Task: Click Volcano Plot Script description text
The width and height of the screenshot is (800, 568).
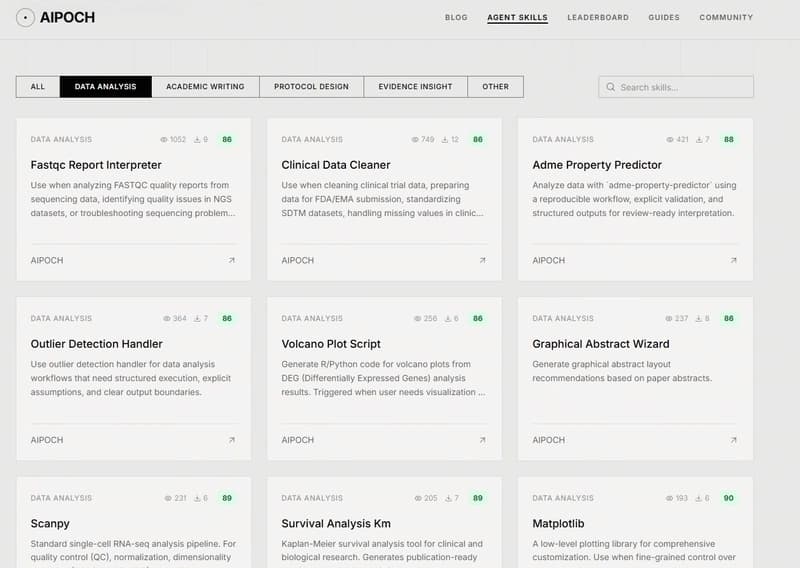Action: pyautogui.click(x=383, y=378)
